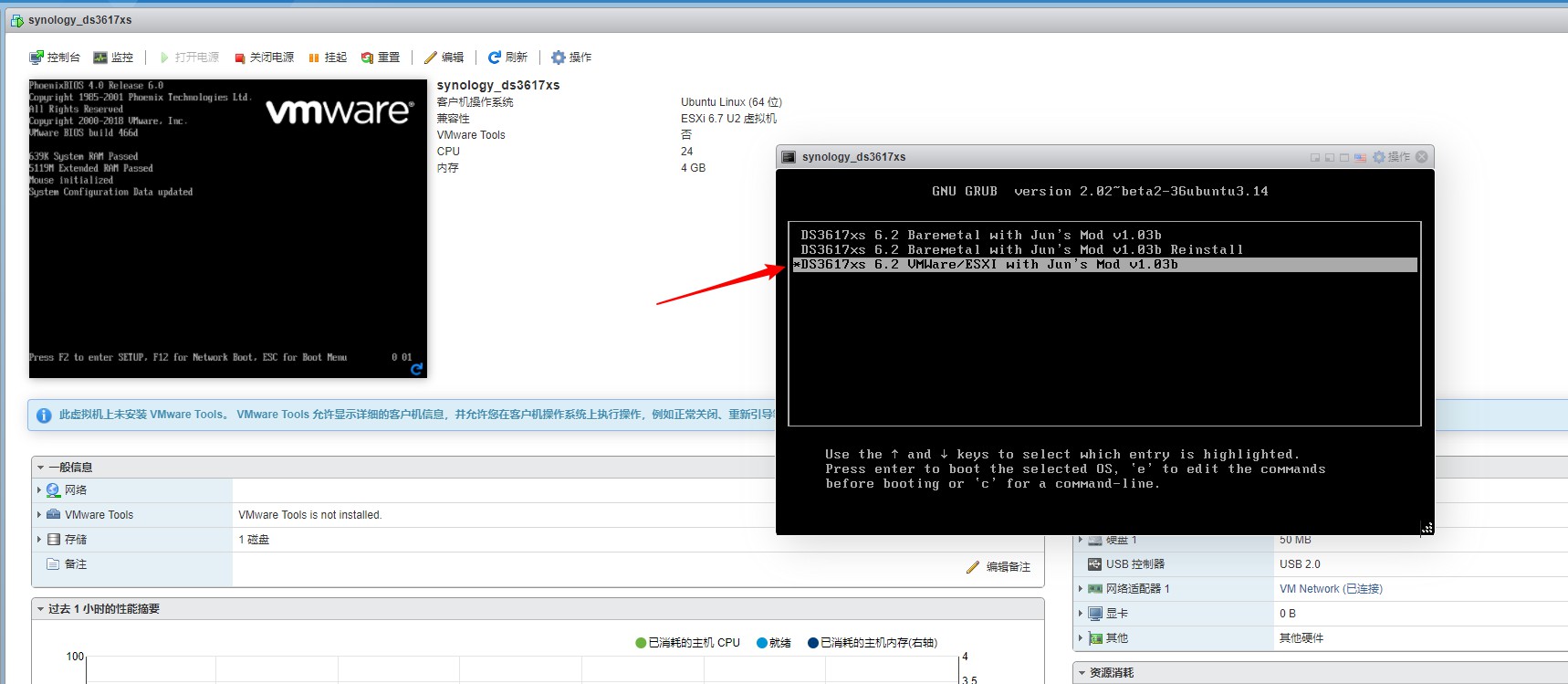Screen dimensions: 1568x684
Task: Open the VM Network (已连接) link
Action: [1331, 589]
